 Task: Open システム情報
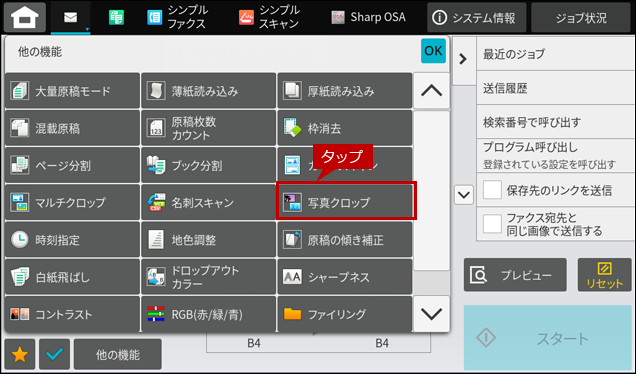(x=477, y=17)
